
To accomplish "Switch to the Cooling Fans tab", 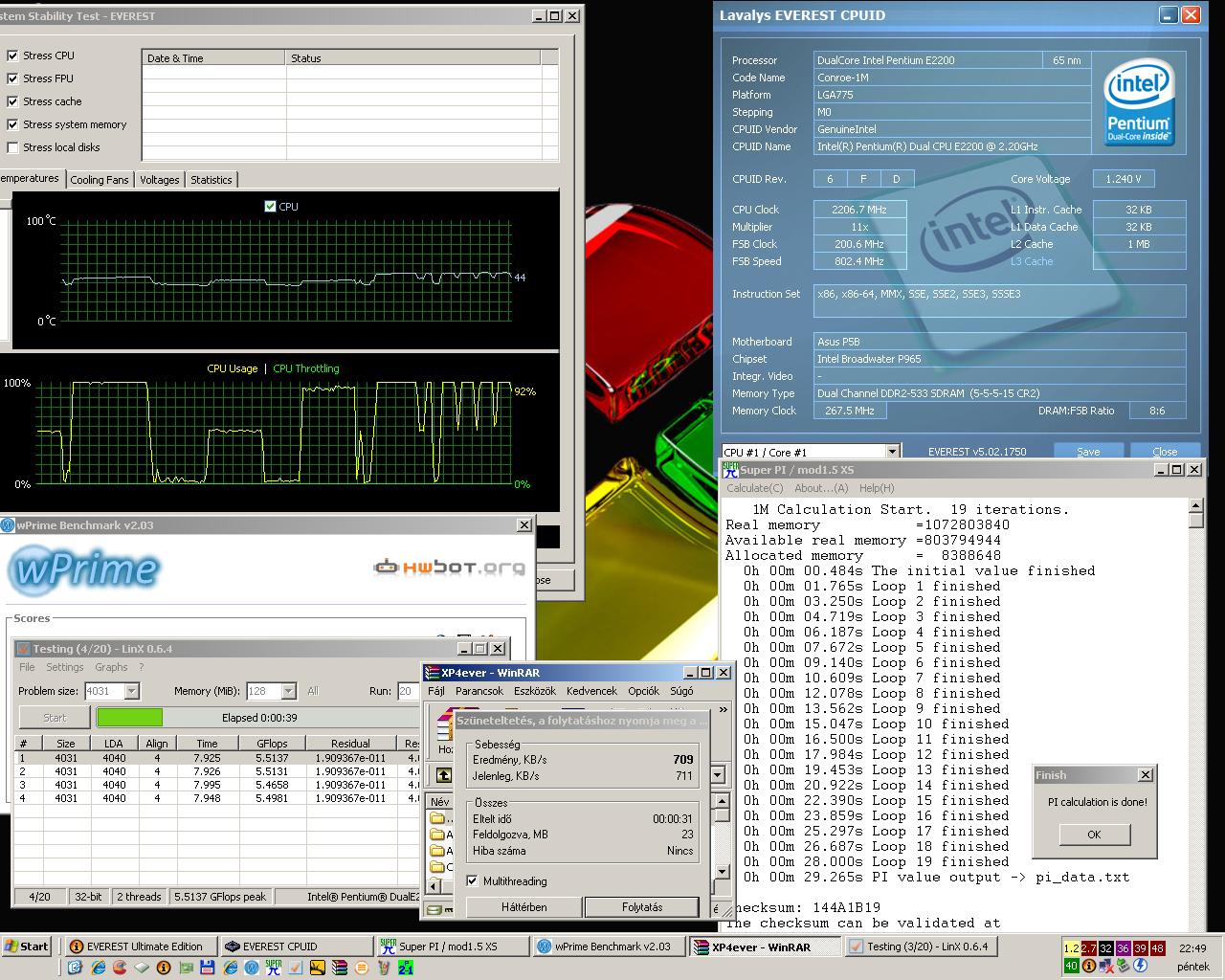I will click(100, 179).
